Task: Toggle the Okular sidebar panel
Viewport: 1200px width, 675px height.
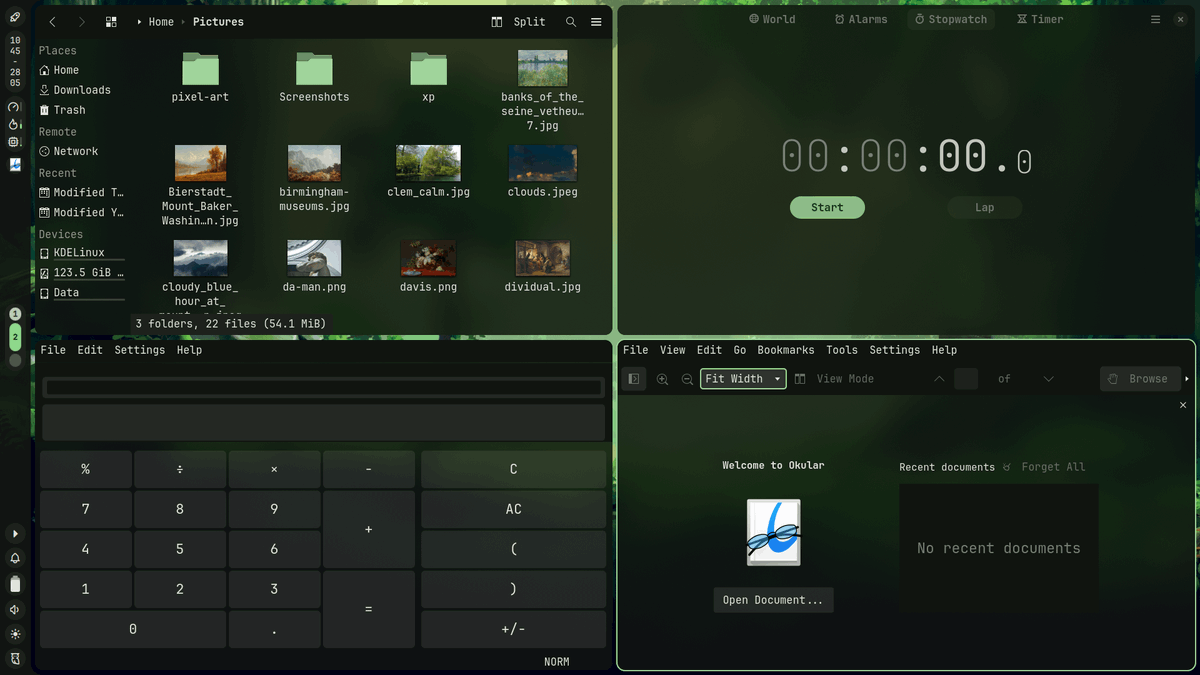Action: 634,379
